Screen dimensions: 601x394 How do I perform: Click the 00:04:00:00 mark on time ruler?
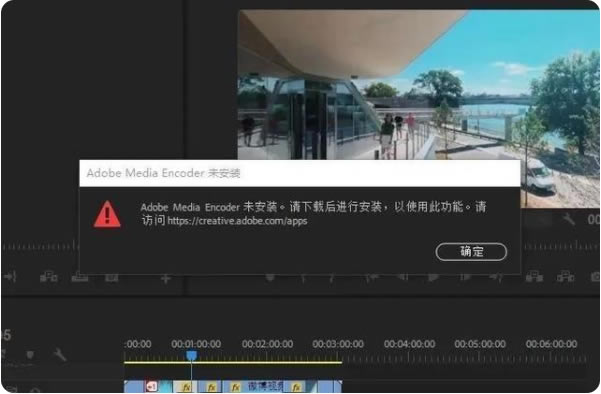pyautogui.click(x=409, y=344)
